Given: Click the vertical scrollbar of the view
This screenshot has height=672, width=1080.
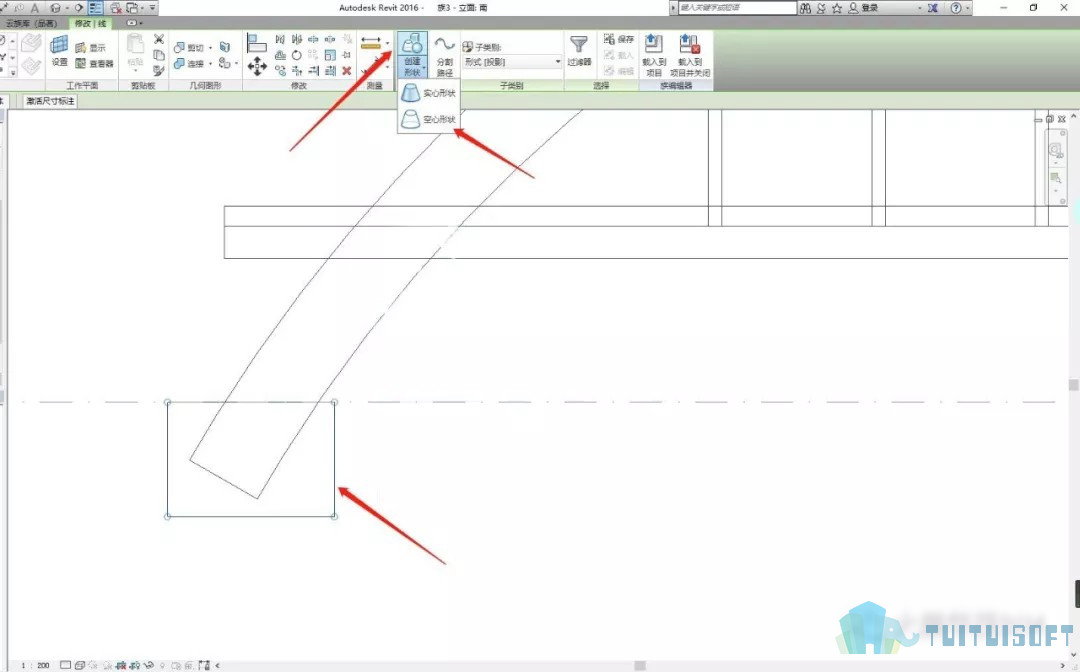Looking at the screenshot, I should pos(1073,385).
